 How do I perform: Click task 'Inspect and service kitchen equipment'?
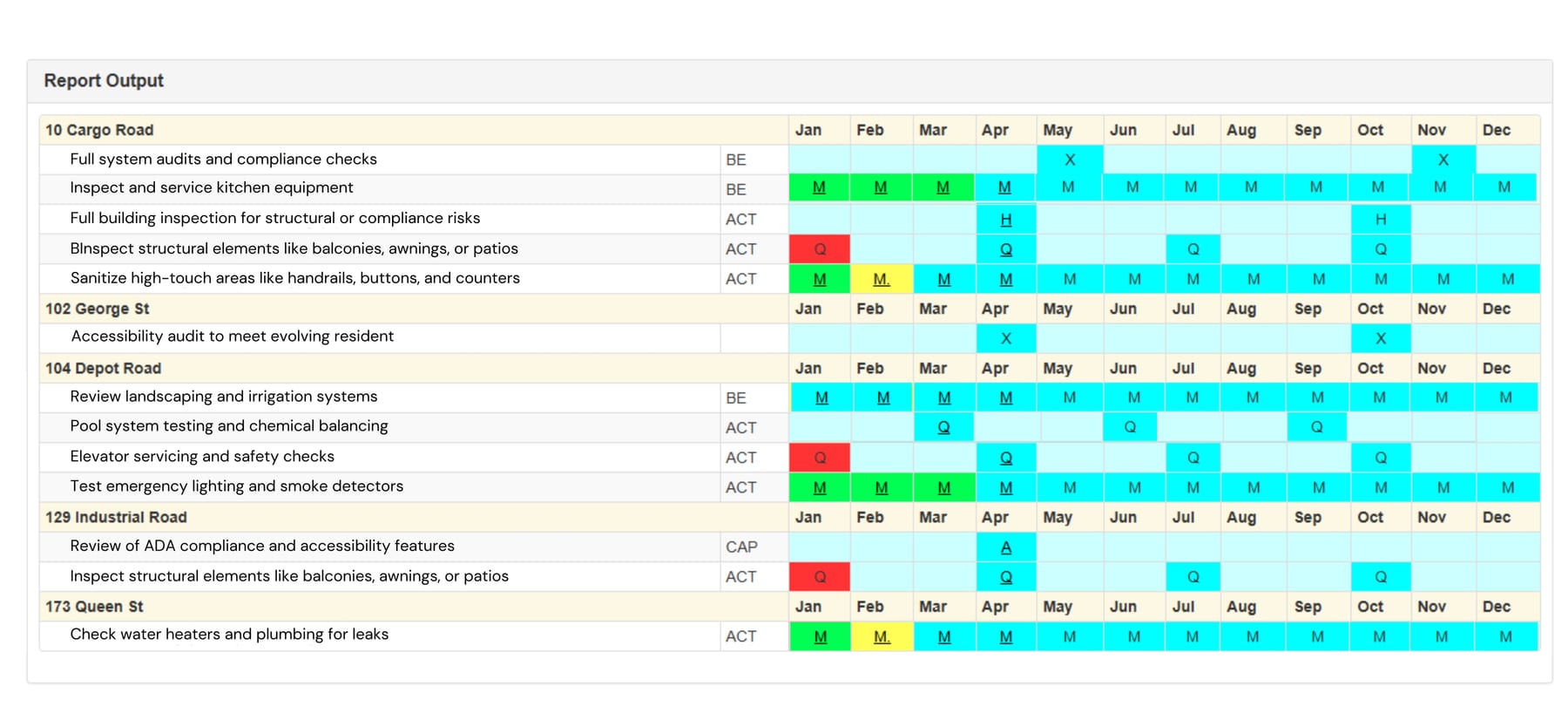[x=212, y=187]
